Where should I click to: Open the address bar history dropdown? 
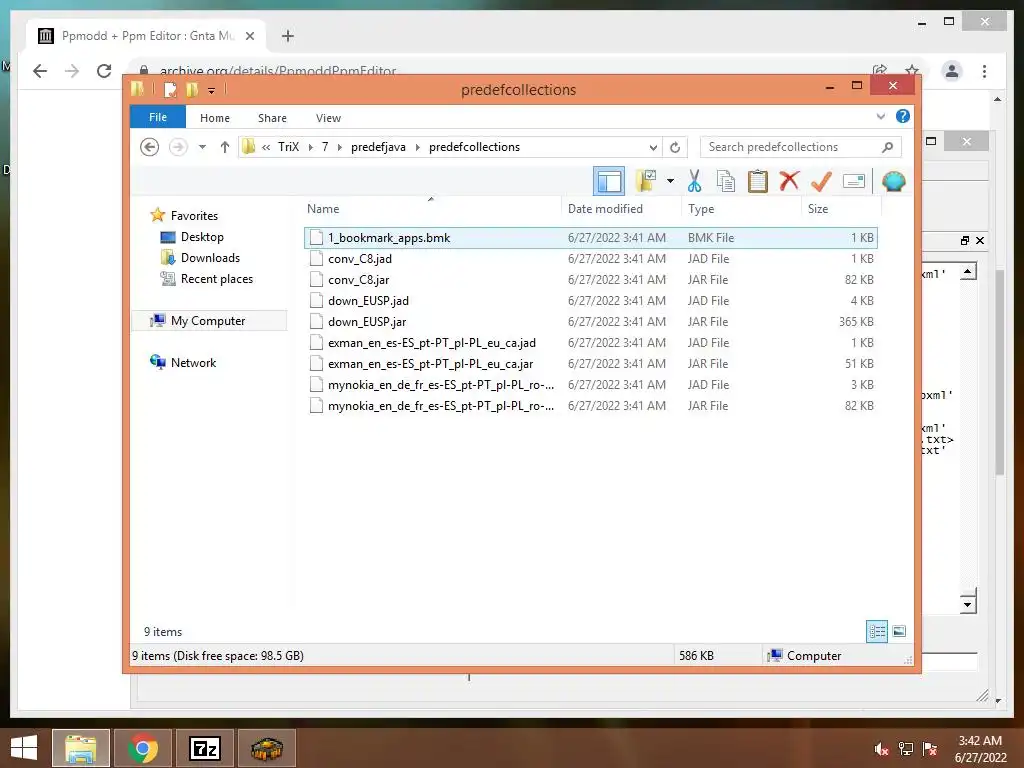click(653, 147)
